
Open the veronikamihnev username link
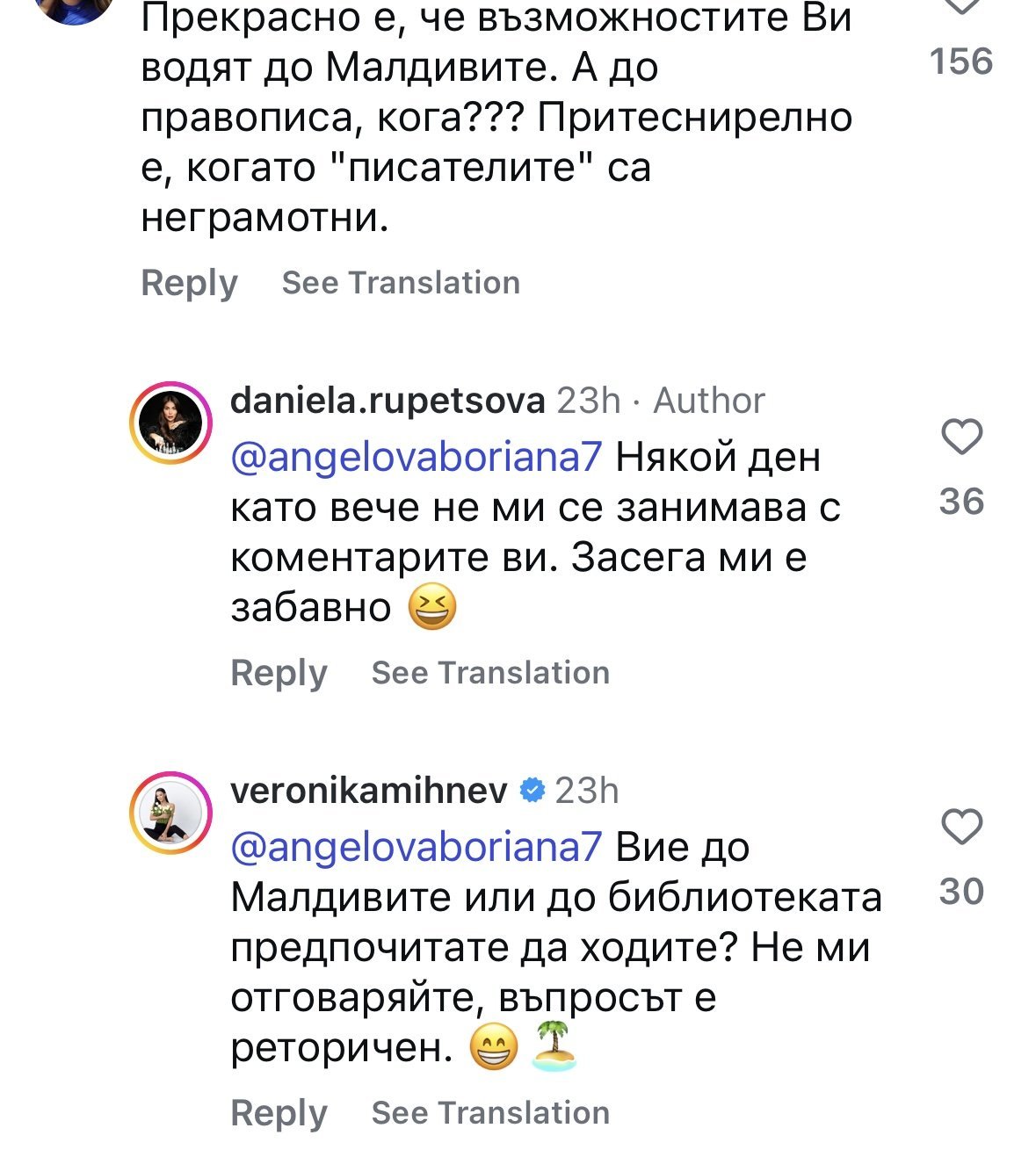tap(368, 792)
